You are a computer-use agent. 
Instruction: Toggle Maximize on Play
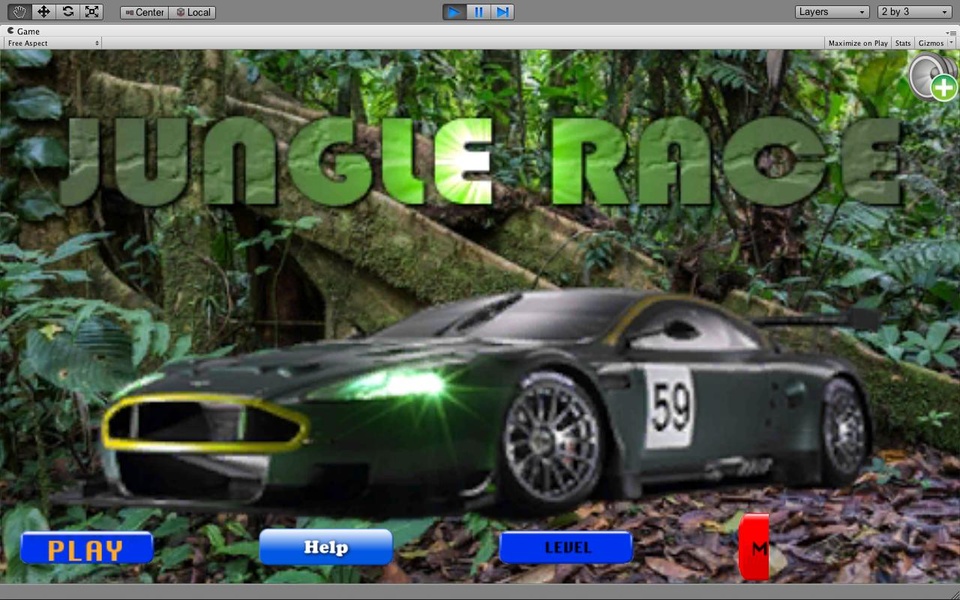(858, 43)
